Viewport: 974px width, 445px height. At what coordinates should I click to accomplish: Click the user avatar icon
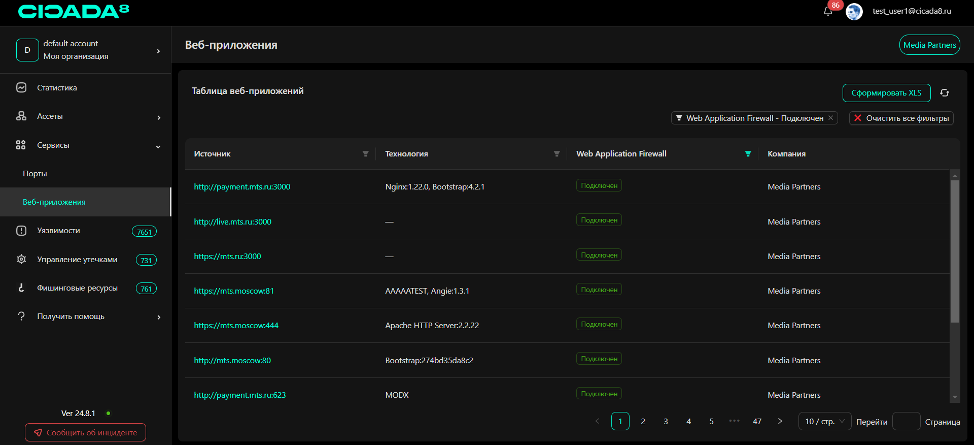click(854, 11)
